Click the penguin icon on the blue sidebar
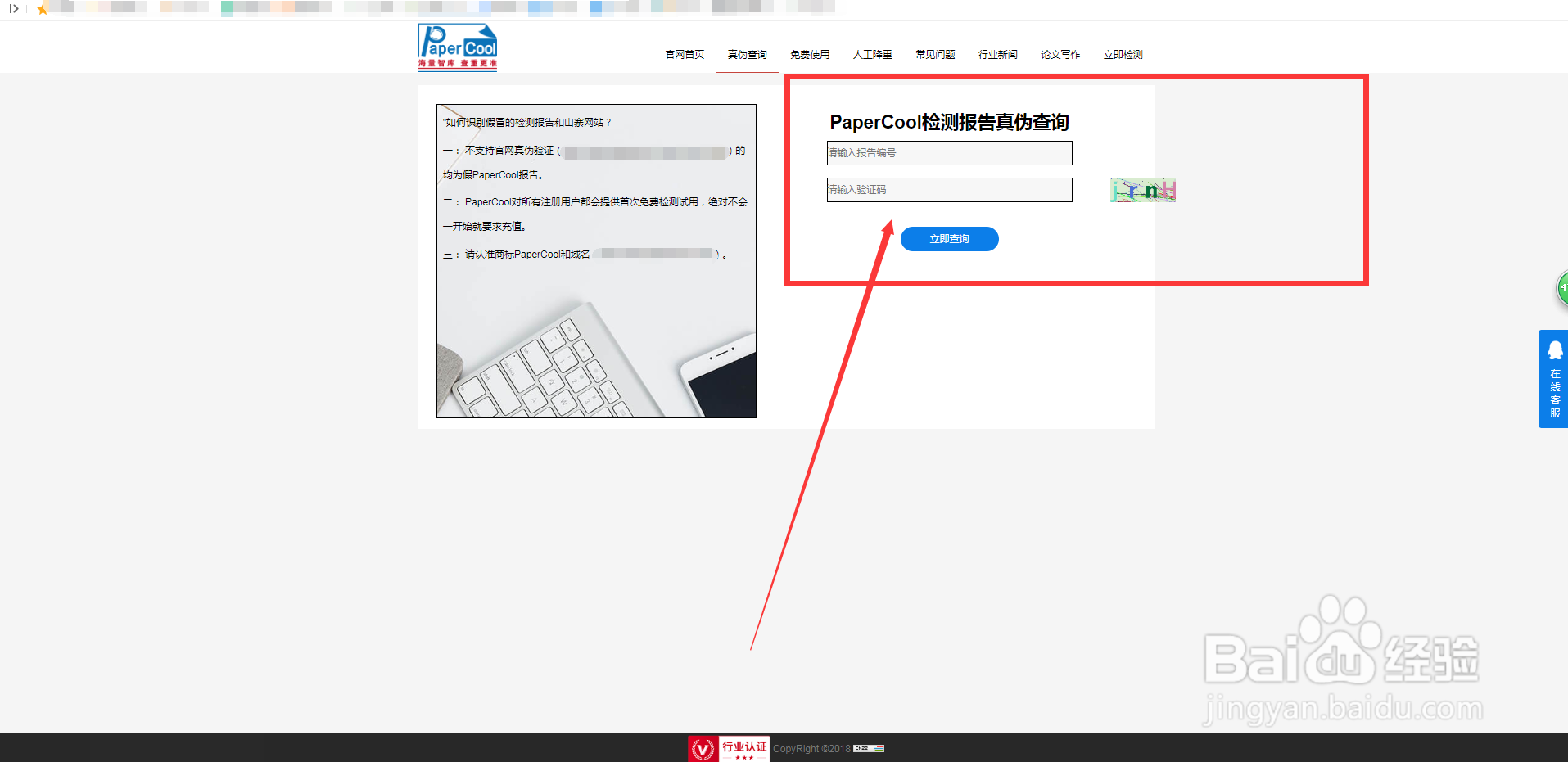Screen dimensions: 1568x762 click(x=1554, y=349)
